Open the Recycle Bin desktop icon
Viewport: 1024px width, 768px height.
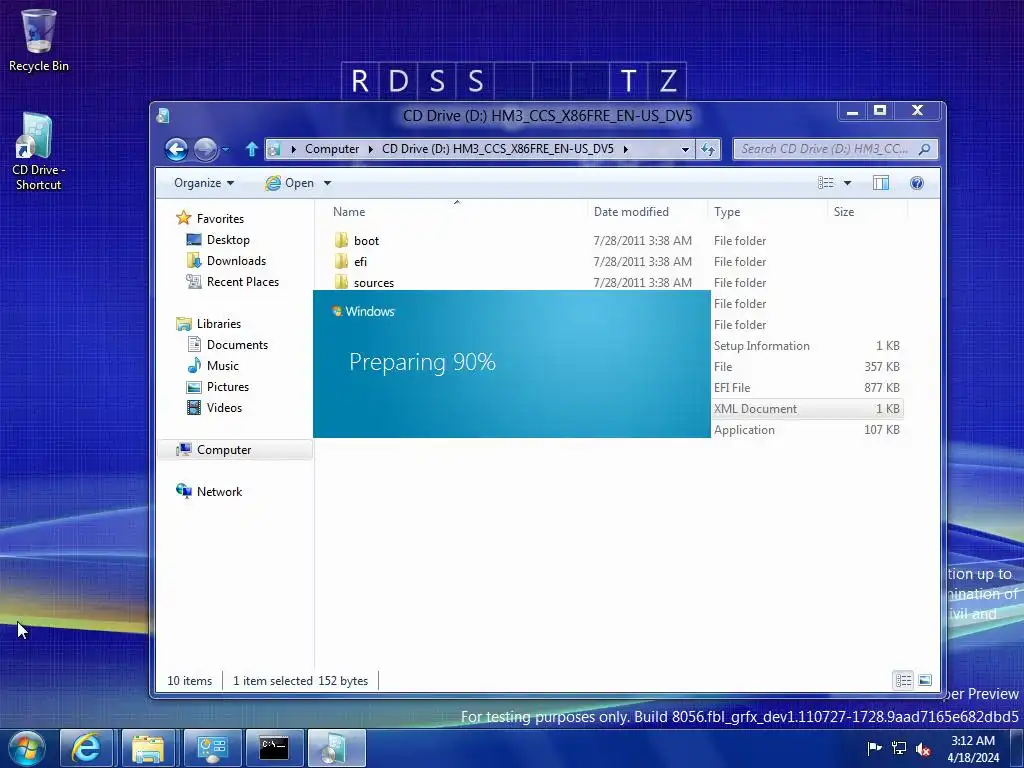click(39, 40)
